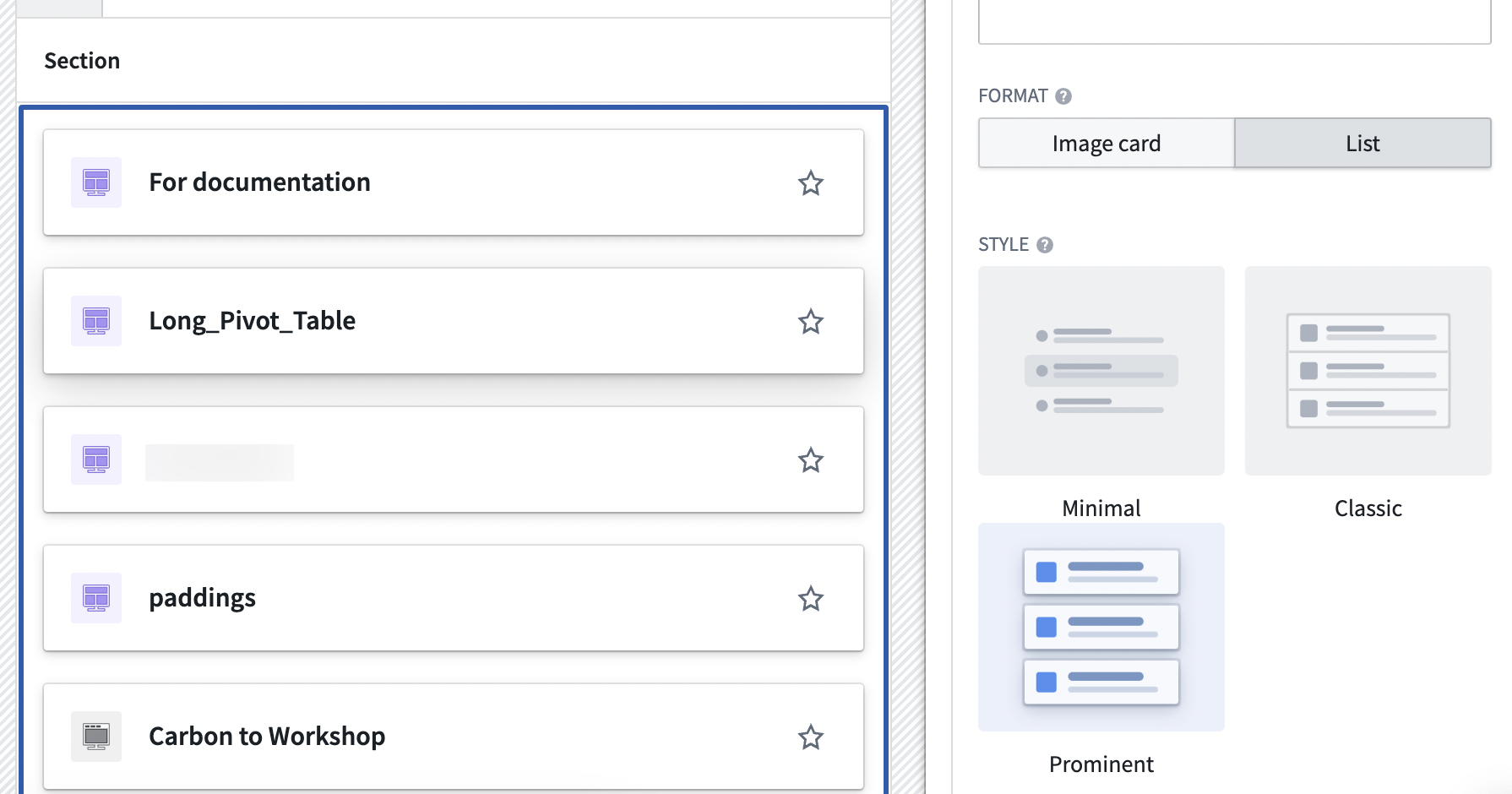Select the Classic style thumbnail
The image size is (1512, 794).
[1368, 371]
